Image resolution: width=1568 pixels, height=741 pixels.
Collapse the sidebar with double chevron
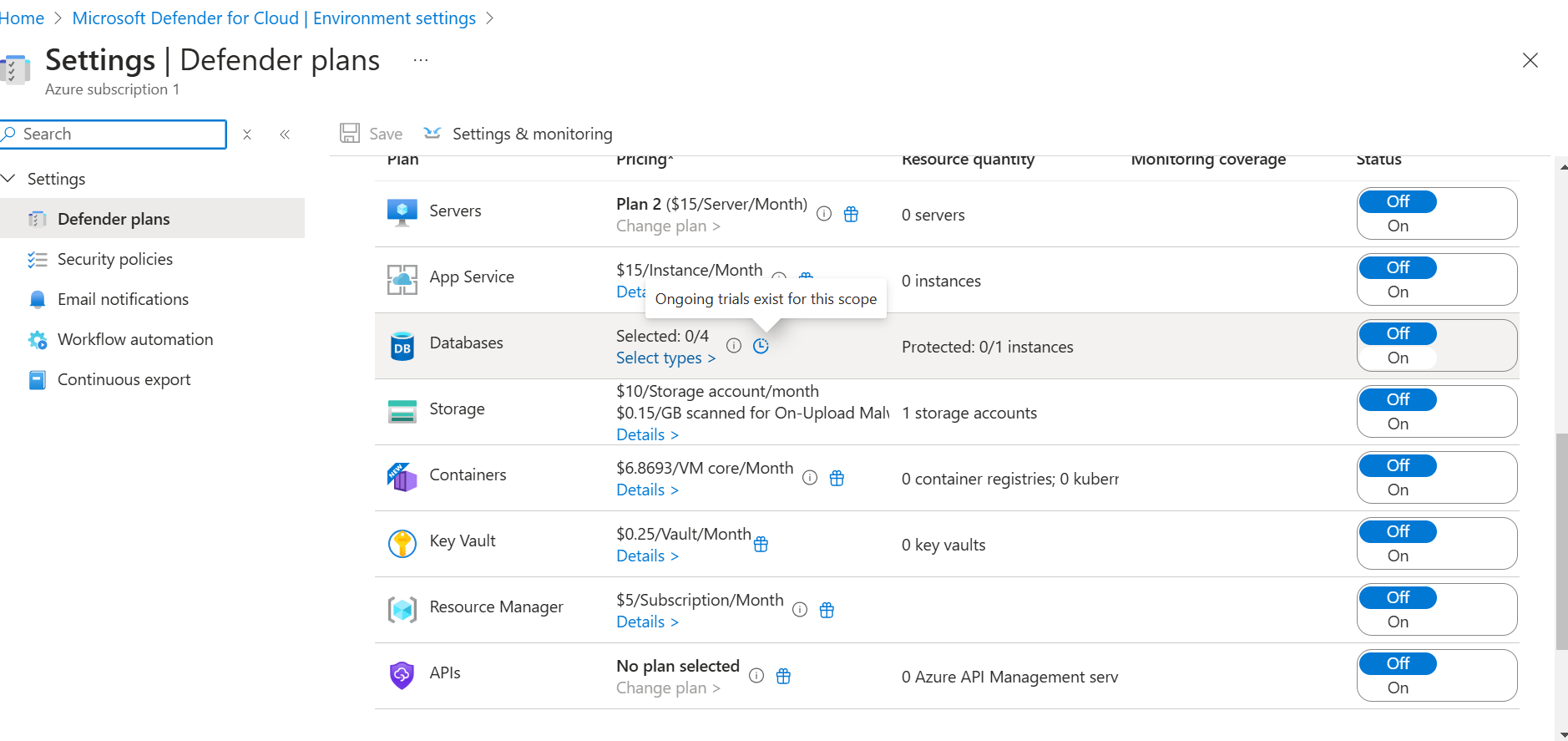point(285,134)
